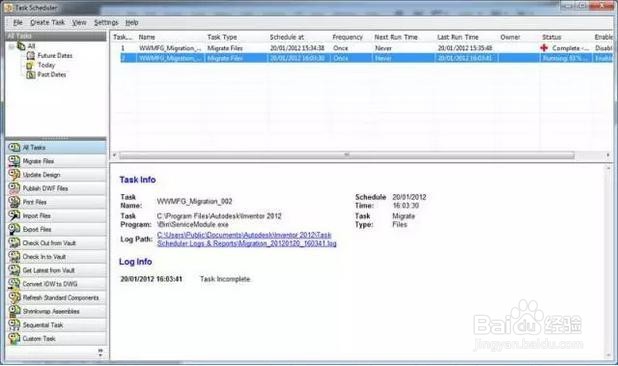Click the WWMFG_Migration_002 task name text
Viewport: 618px width, 366px height.
click(195, 201)
